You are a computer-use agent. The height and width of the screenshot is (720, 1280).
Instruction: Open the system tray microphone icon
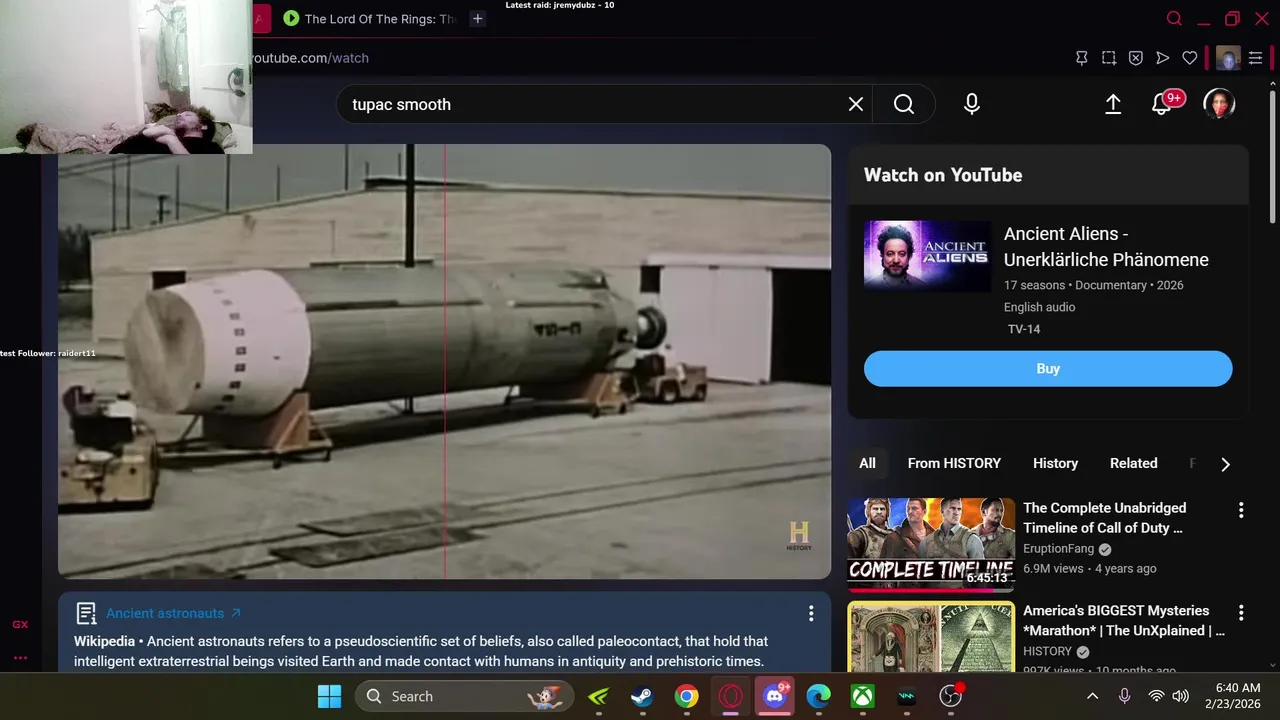pos(1125,696)
